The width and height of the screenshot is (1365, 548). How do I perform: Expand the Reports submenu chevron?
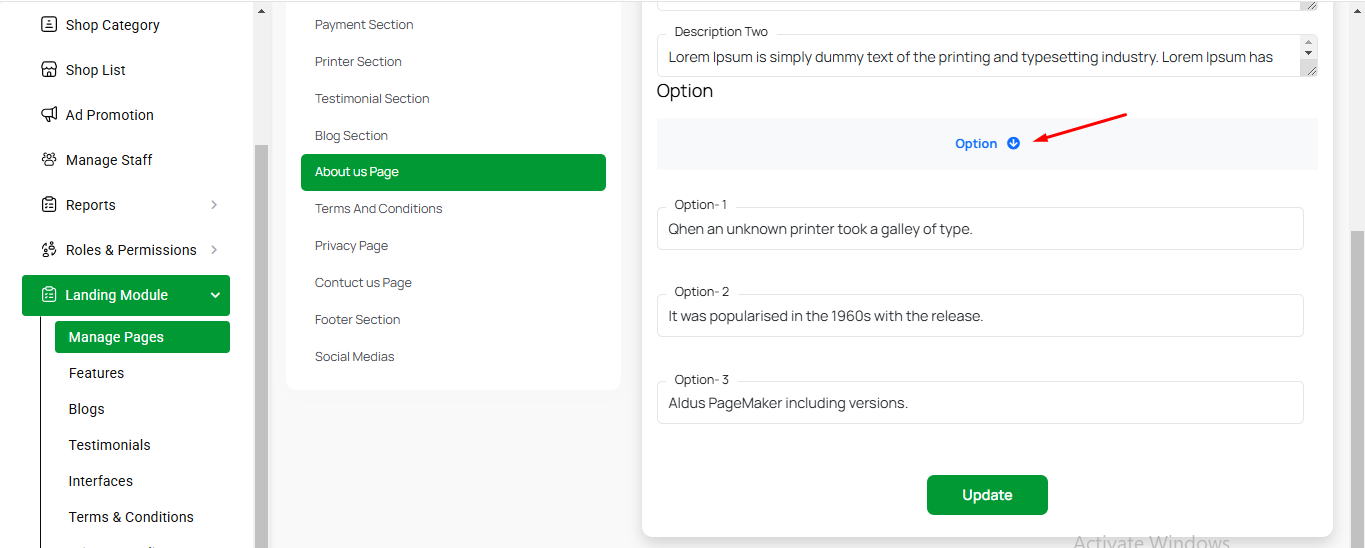tap(214, 205)
